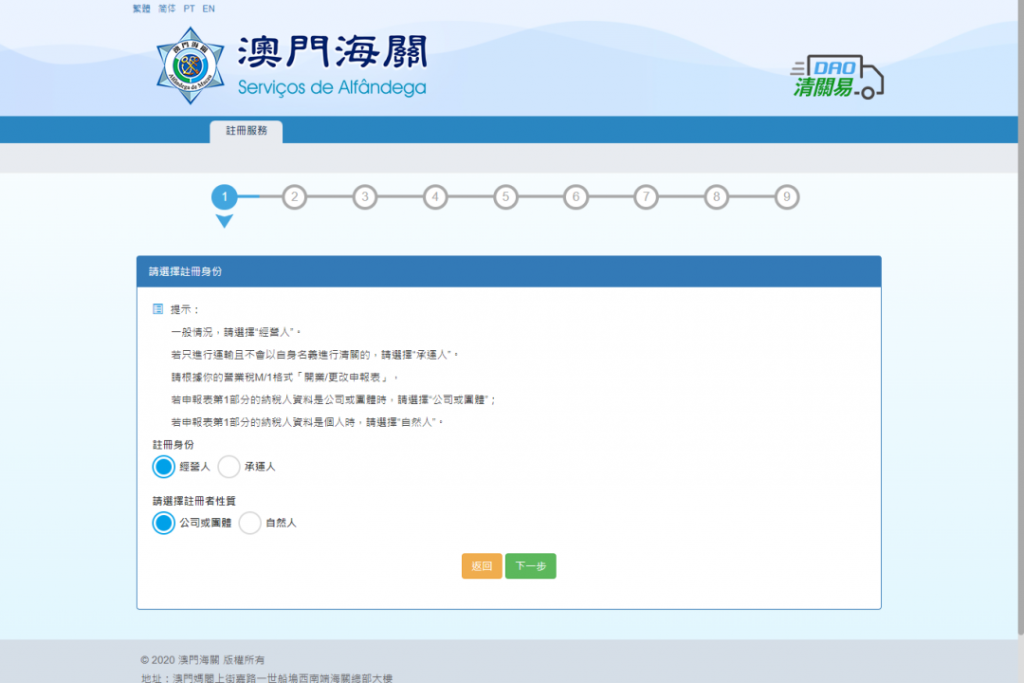Select final step 9 circle

(787, 197)
